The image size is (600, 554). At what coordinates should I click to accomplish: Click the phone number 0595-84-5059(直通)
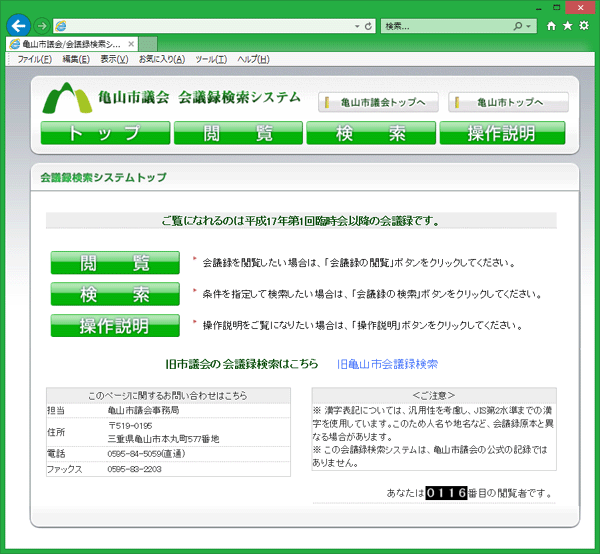(146, 454)
